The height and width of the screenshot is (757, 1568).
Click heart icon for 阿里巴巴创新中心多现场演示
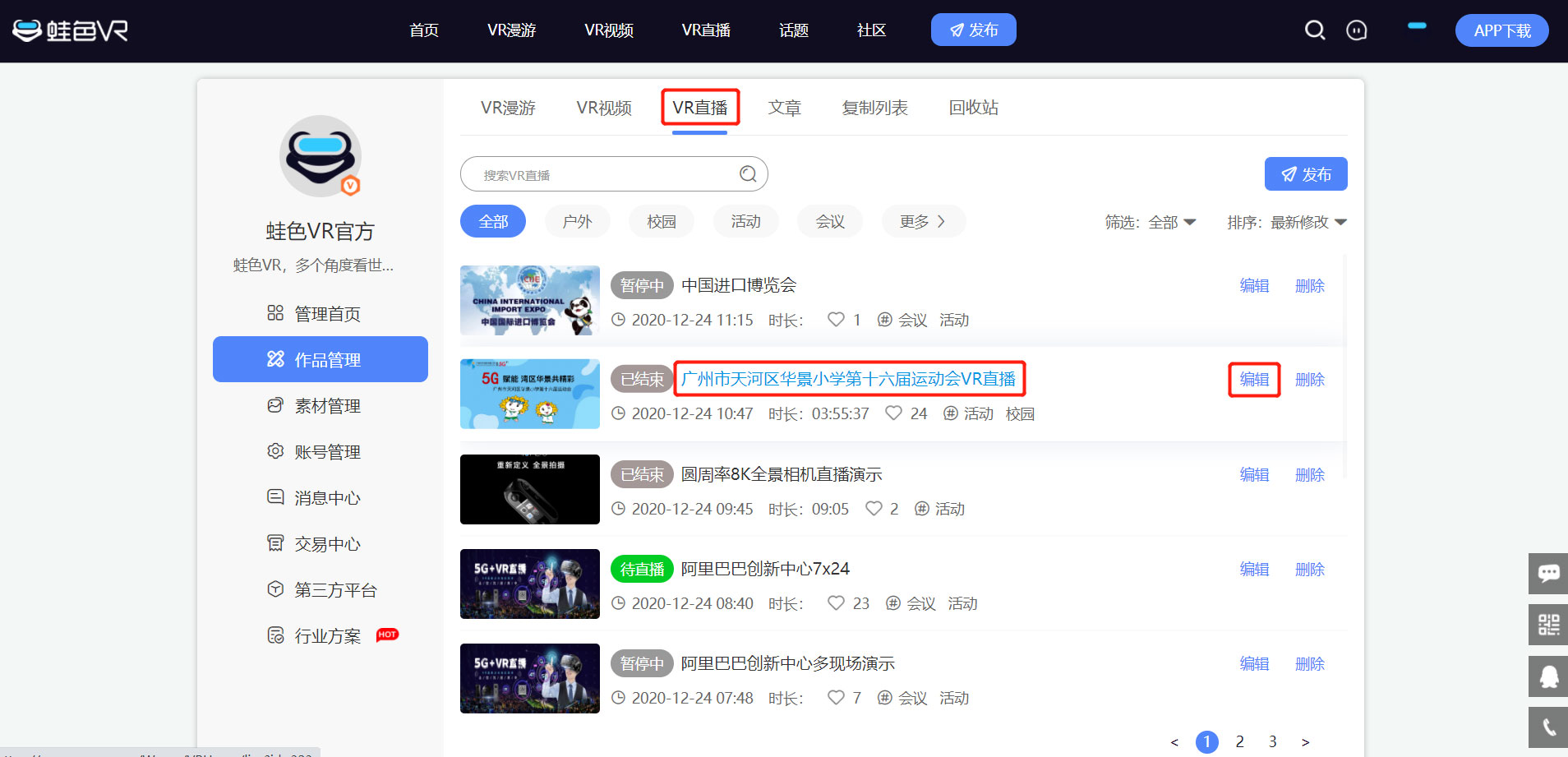click(x=836, y=698)
